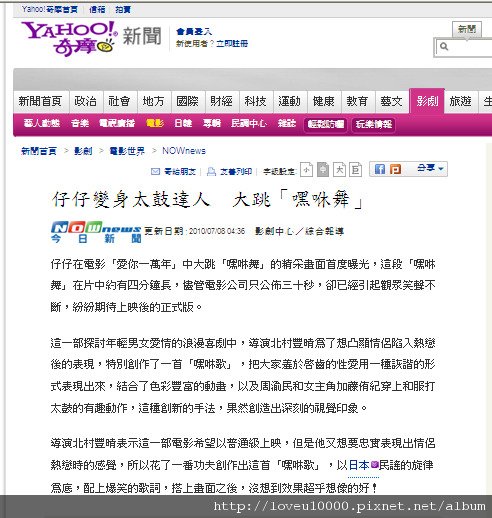This screenshot has width=492, height=518.
Task: Click the printer icon for 友善列印
Action: 211,171
